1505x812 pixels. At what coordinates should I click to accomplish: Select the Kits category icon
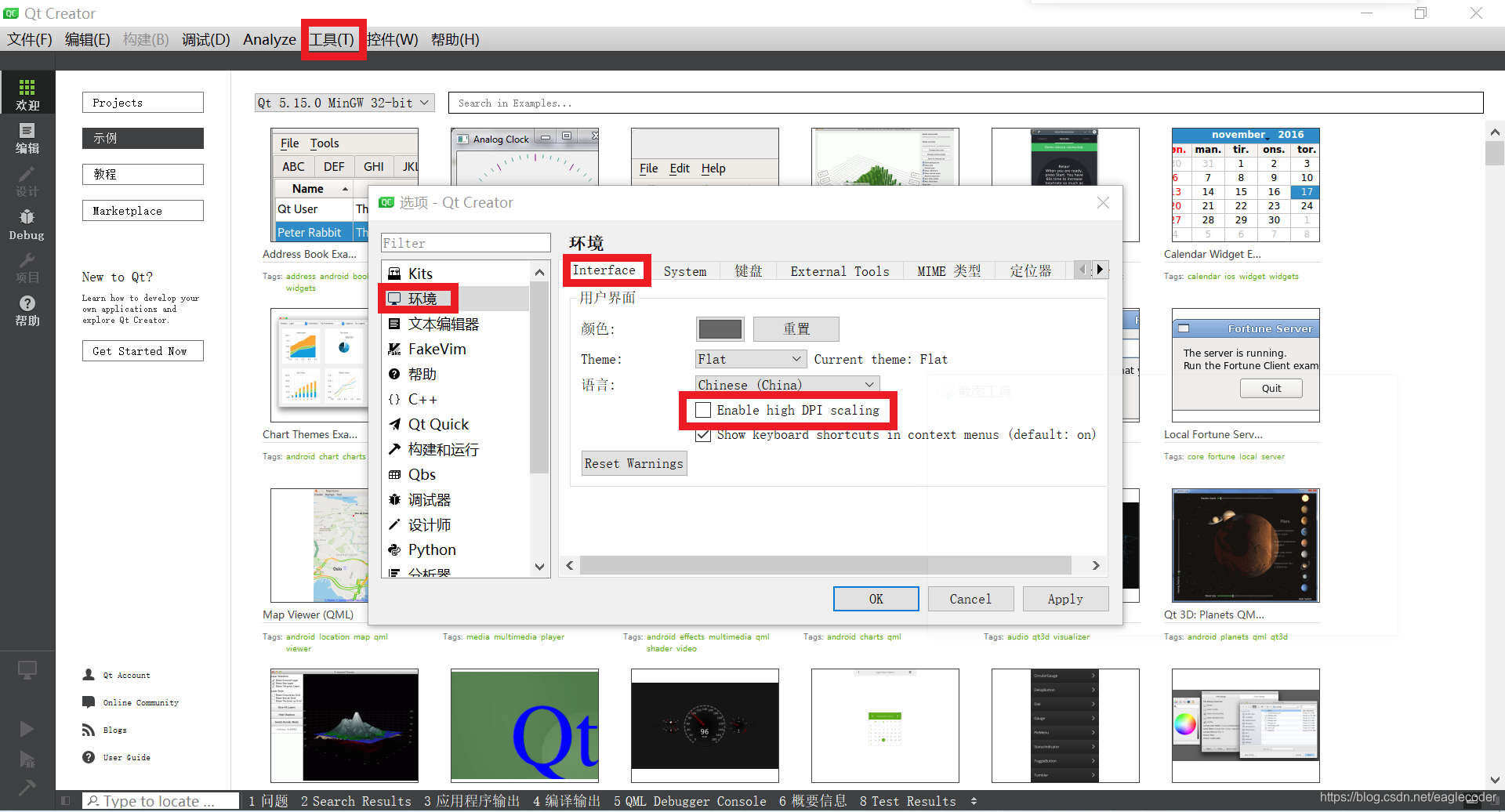(x=394, y=274)
